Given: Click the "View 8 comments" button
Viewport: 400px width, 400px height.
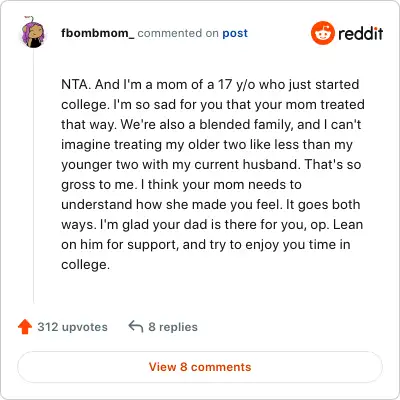Looking at the screenshot, I should tap(200, 367).
